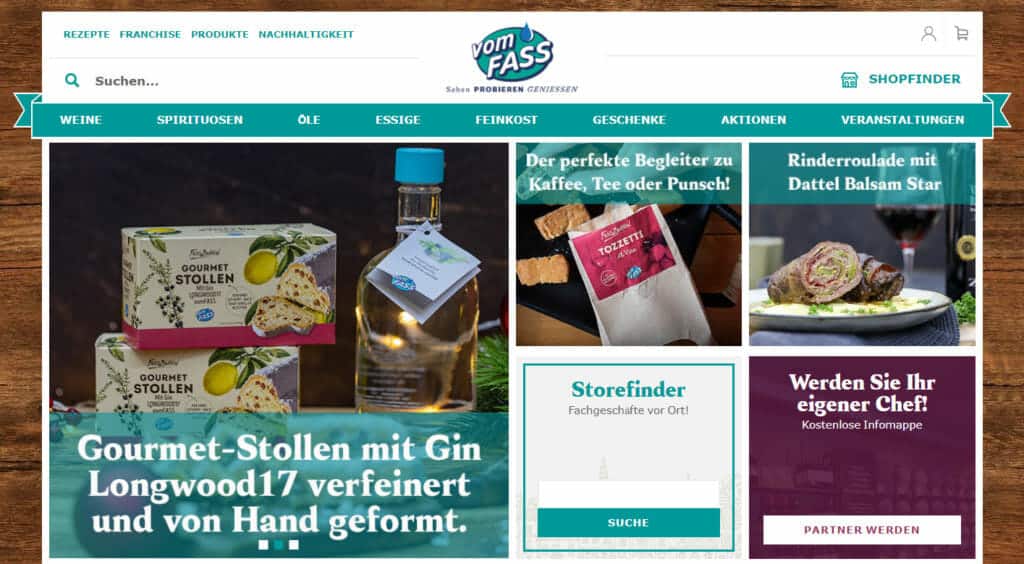This screenshot has width=1024, height=564.
Task: Click the PARTNER WERDEN button
Action: pos(862,530)
